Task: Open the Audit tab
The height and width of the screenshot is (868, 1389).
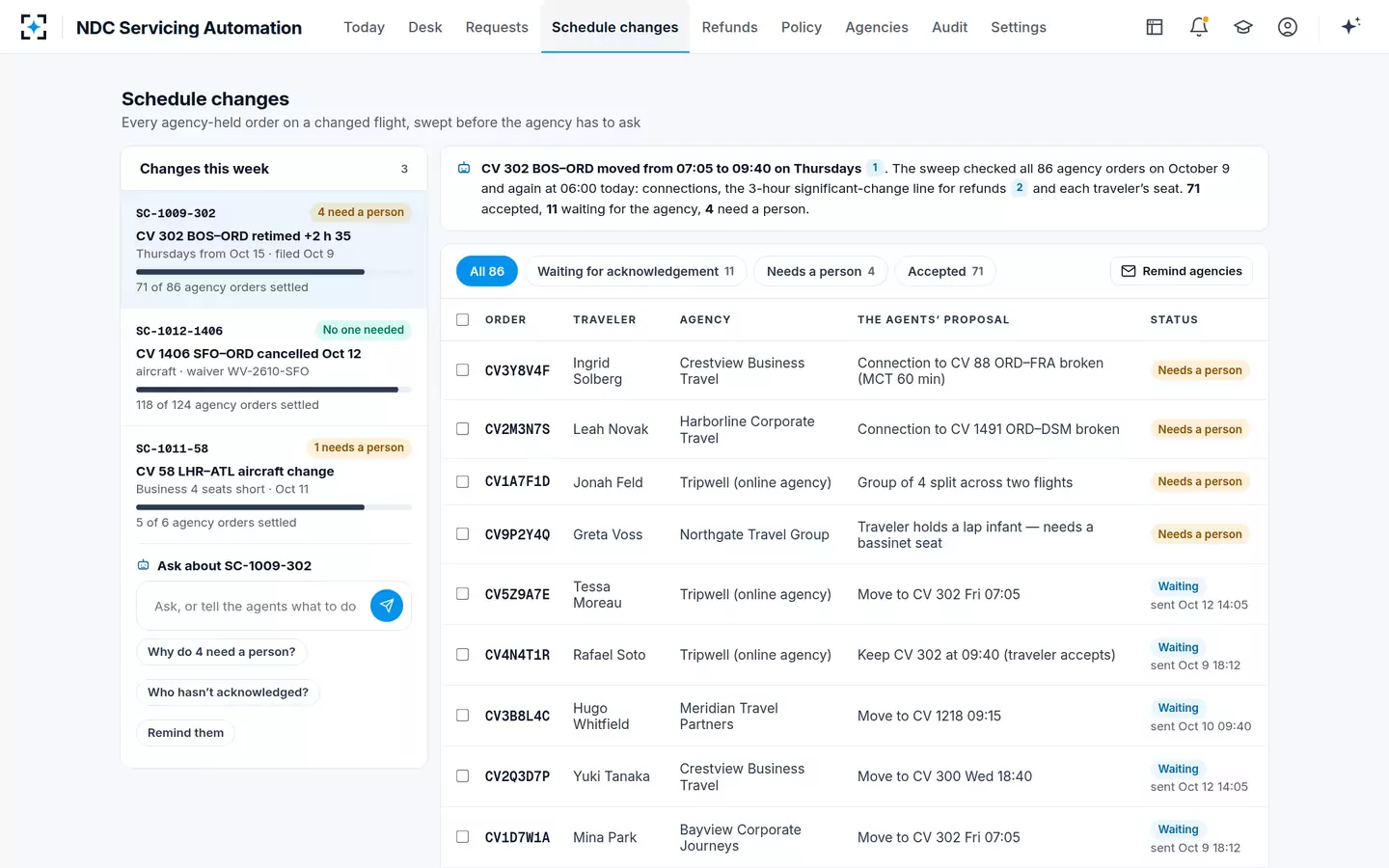Action: coord(949,27)
